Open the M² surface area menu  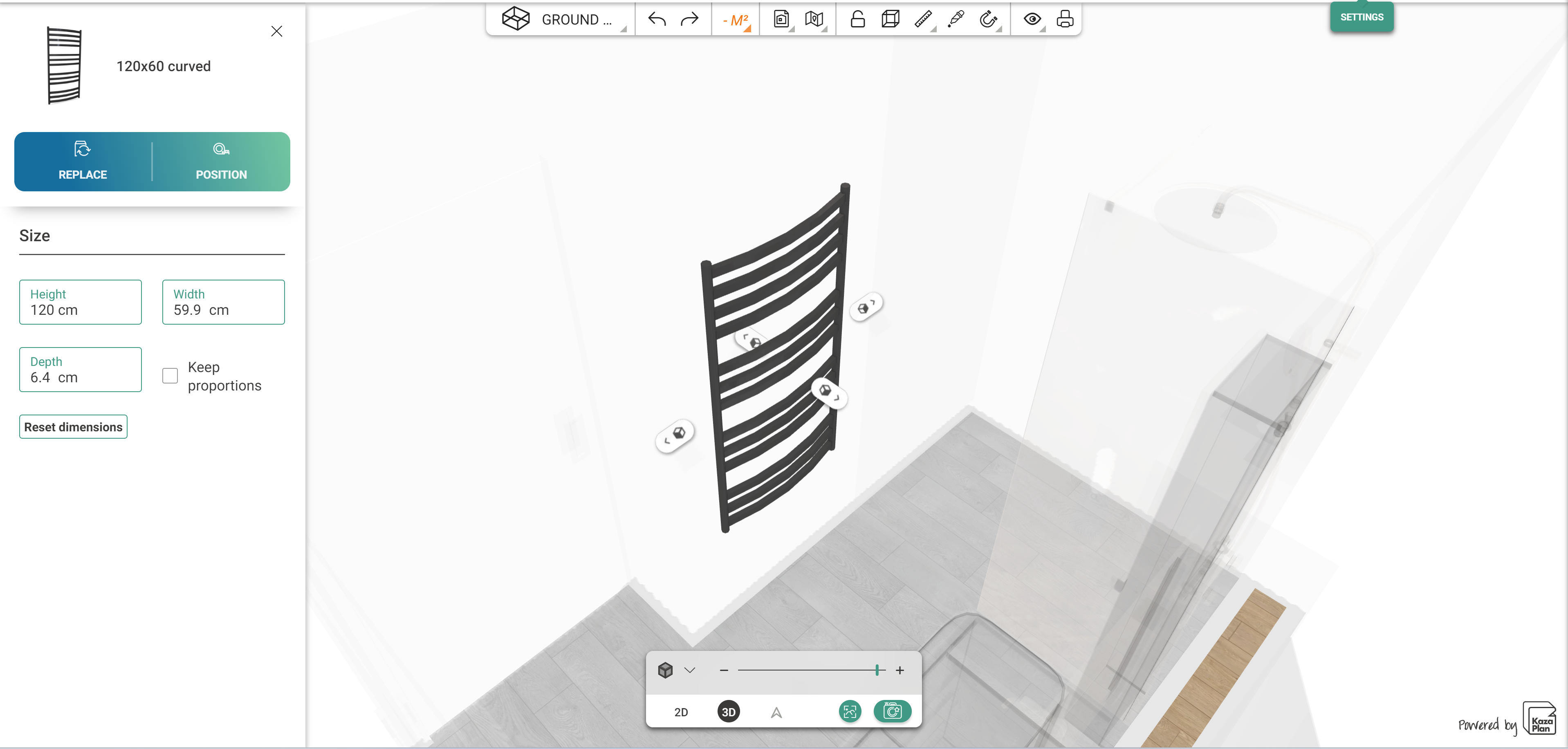coord(736,20)
